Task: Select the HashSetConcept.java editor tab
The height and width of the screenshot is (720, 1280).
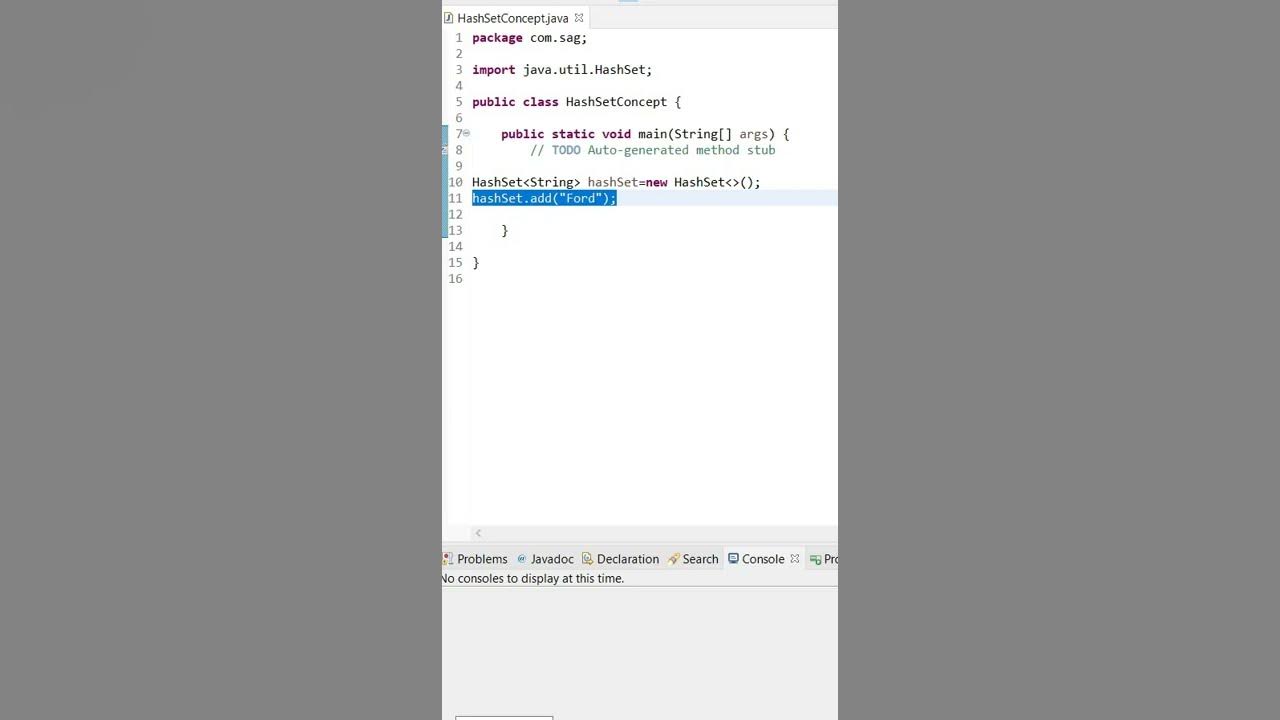Action: point(512,18)
